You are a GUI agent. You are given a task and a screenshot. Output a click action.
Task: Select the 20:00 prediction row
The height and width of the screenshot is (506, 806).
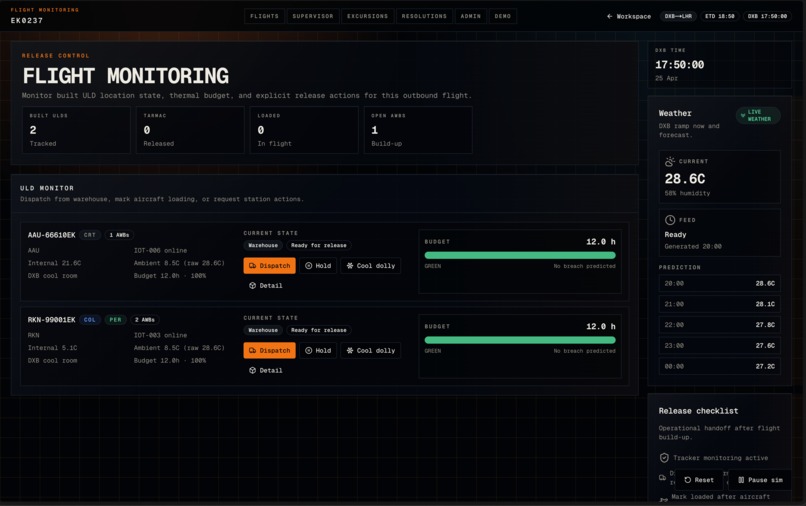720,283
